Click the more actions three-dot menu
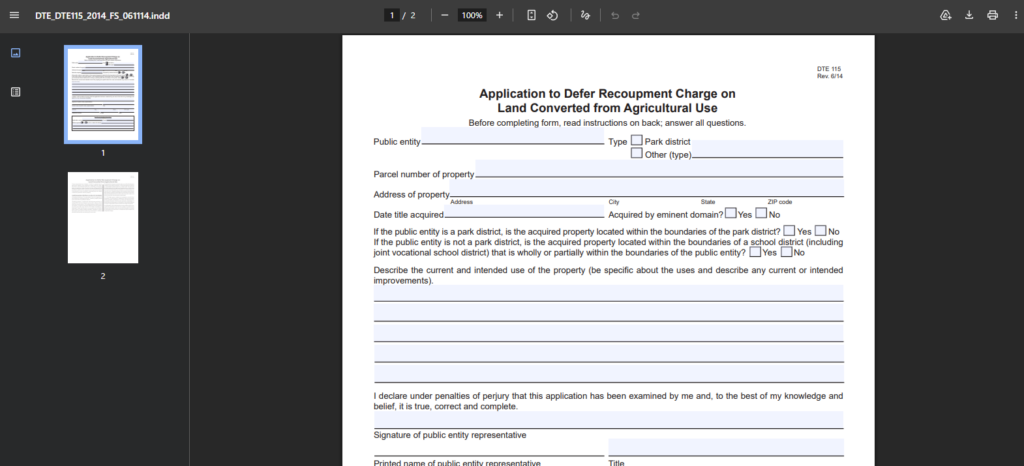Viewport: 1024px width, 466px height. (x=1012, y=15)
